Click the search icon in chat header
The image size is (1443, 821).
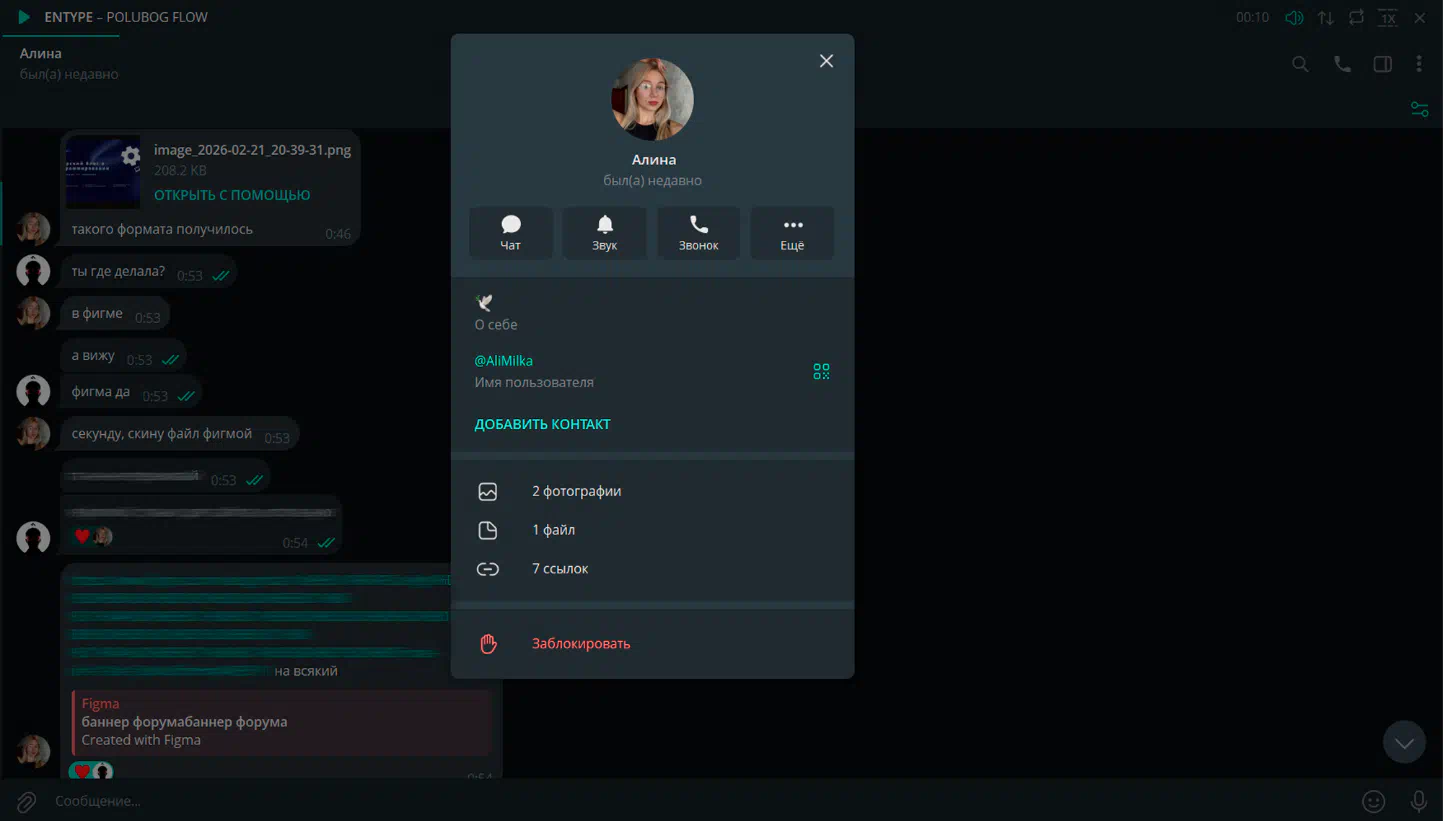[x=1300, y=64]
